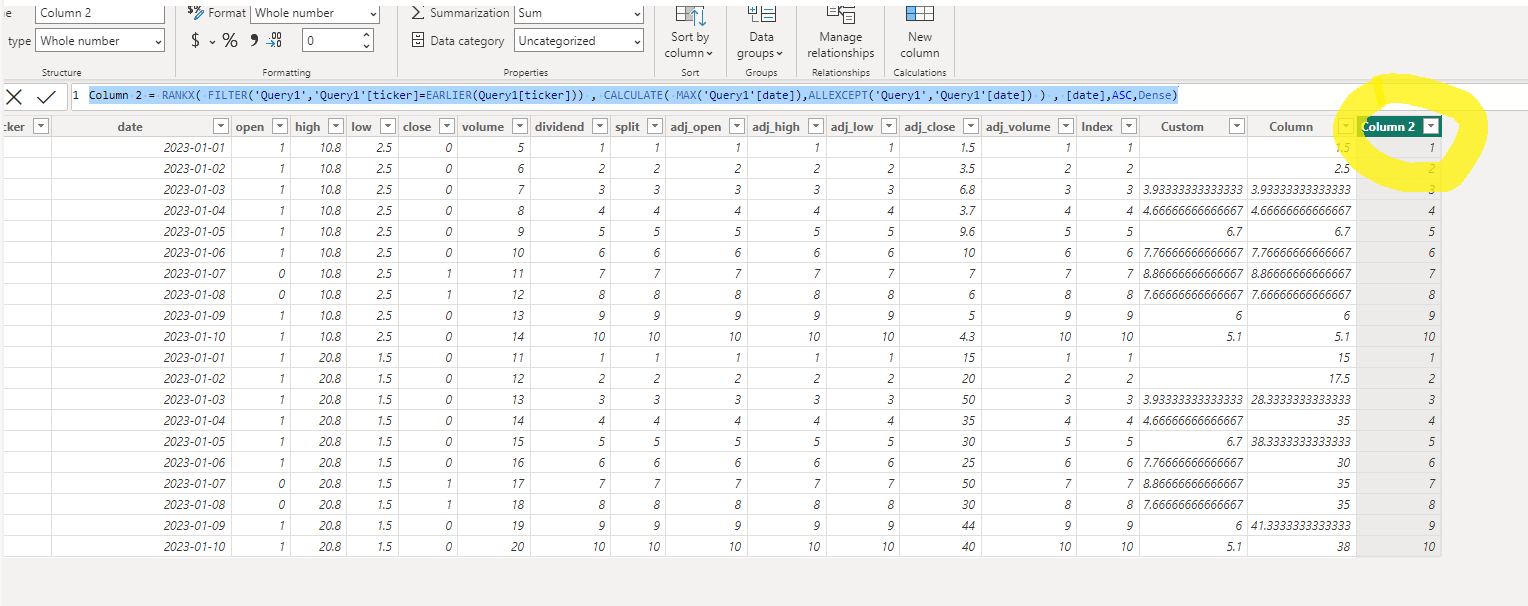
Task: Commit the DAX formula with the checkmark icon
Action: pyautogui.click(x=46, y=97)
